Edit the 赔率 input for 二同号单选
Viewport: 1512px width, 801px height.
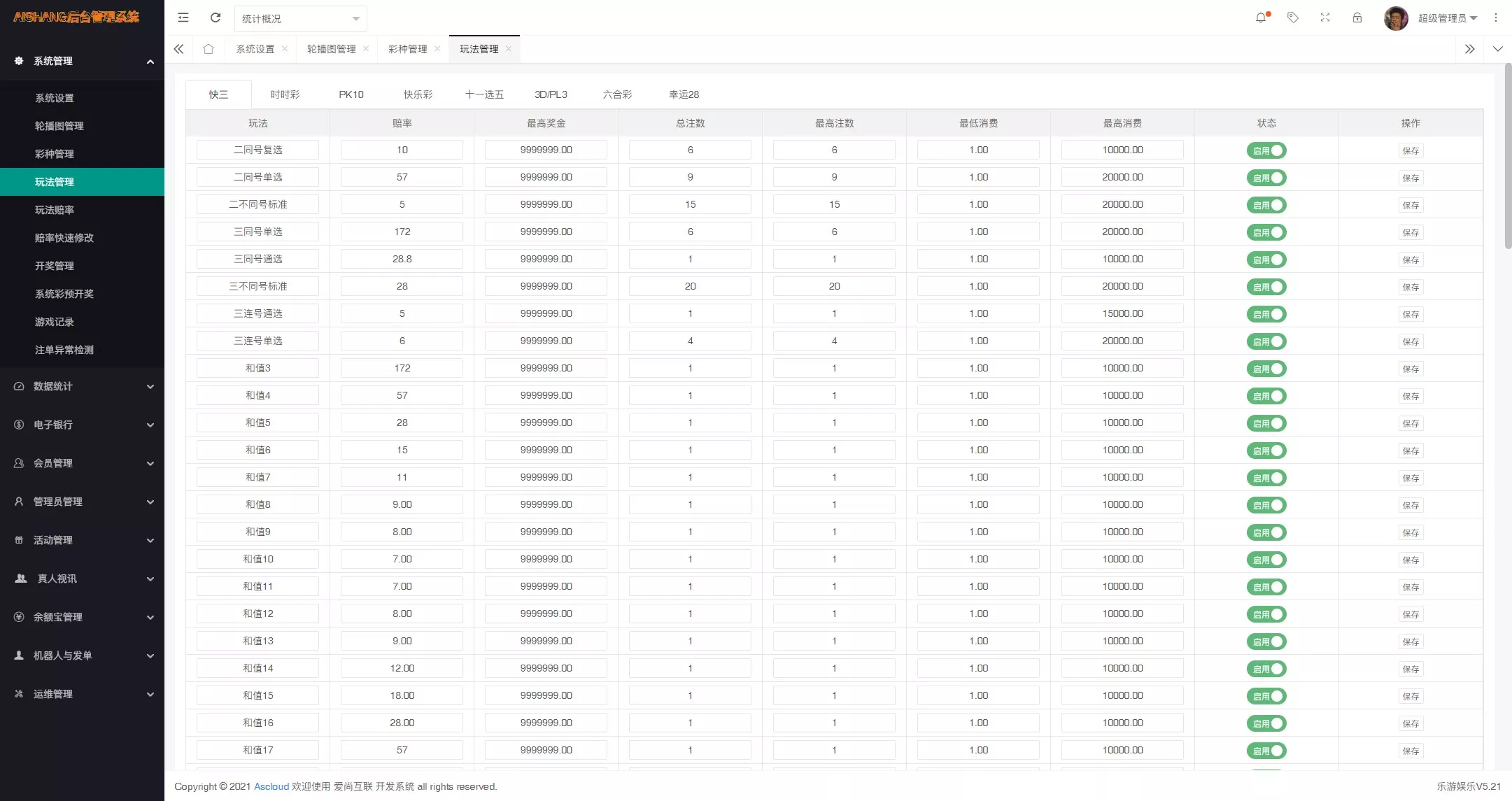click(x=401, y=176)
